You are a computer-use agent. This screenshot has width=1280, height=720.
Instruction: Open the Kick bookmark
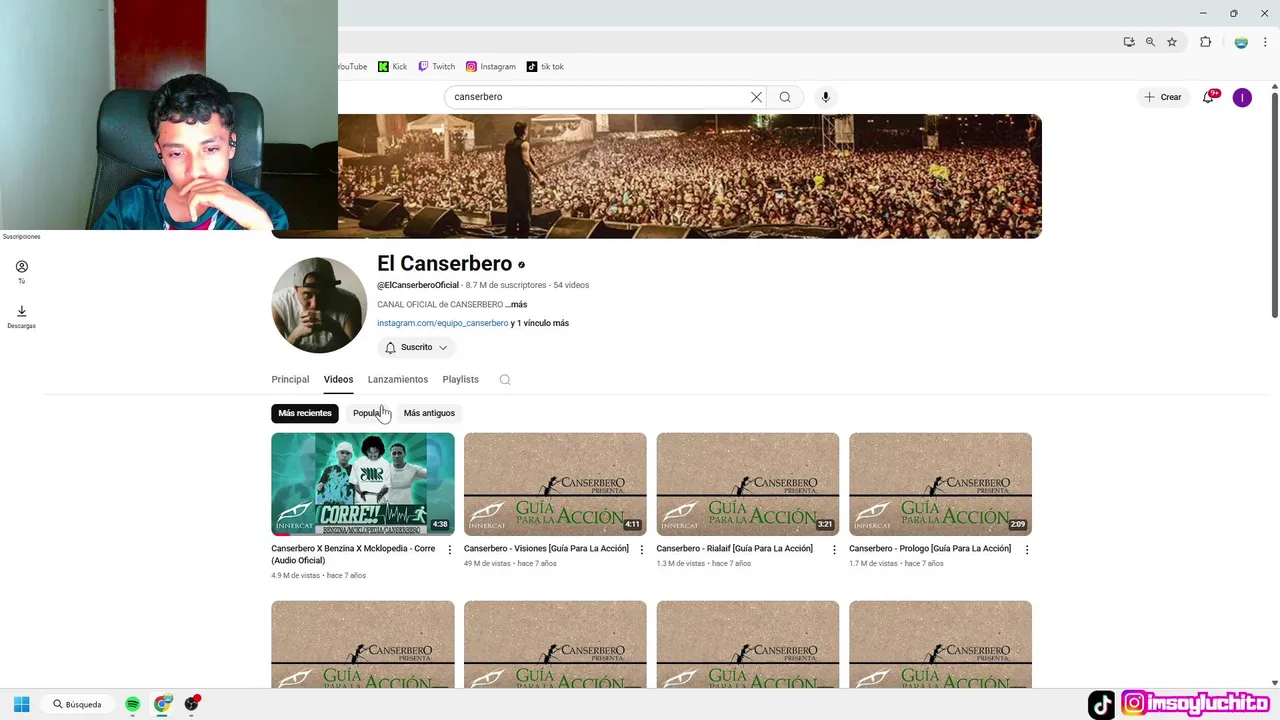coord(393,67)
